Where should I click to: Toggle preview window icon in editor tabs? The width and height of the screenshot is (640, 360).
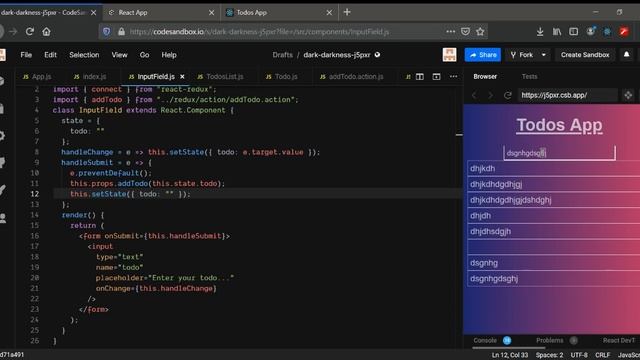point(436,77)
